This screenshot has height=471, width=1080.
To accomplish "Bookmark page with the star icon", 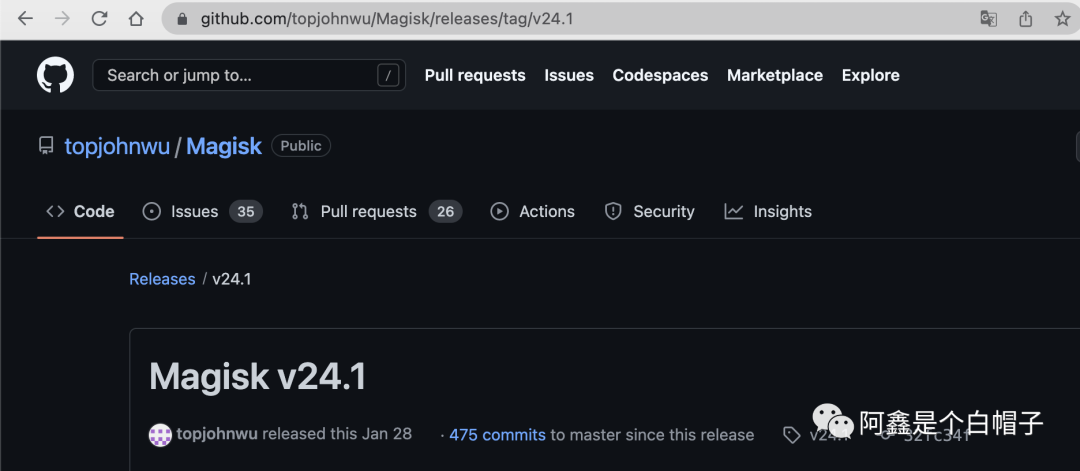I will 1062,19.
